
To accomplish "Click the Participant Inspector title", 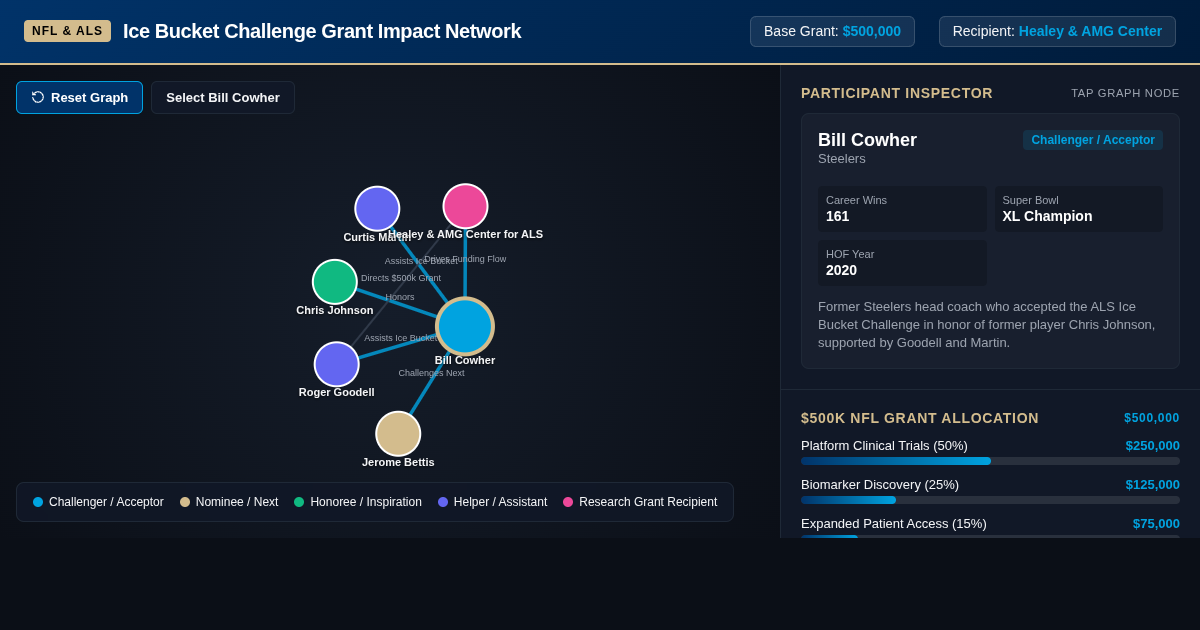I will click(x=897, y=93).
